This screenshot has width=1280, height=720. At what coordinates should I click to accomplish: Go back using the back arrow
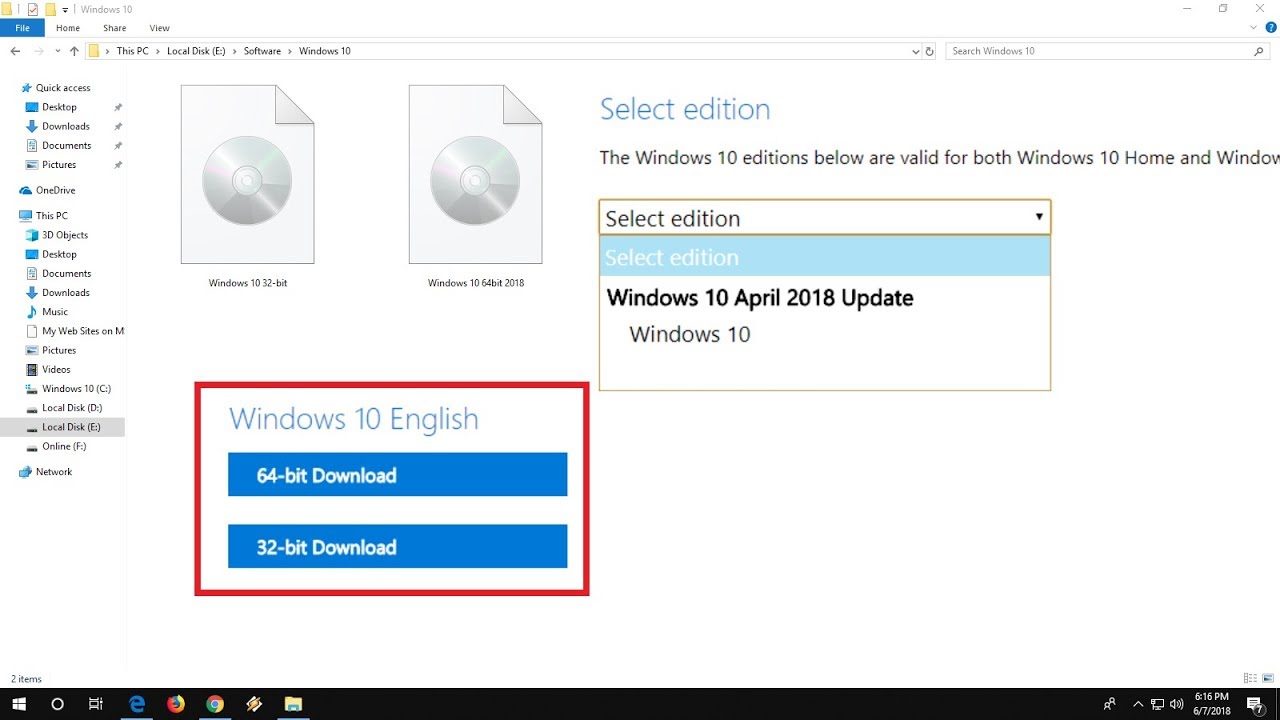click(x=15, y=51)
